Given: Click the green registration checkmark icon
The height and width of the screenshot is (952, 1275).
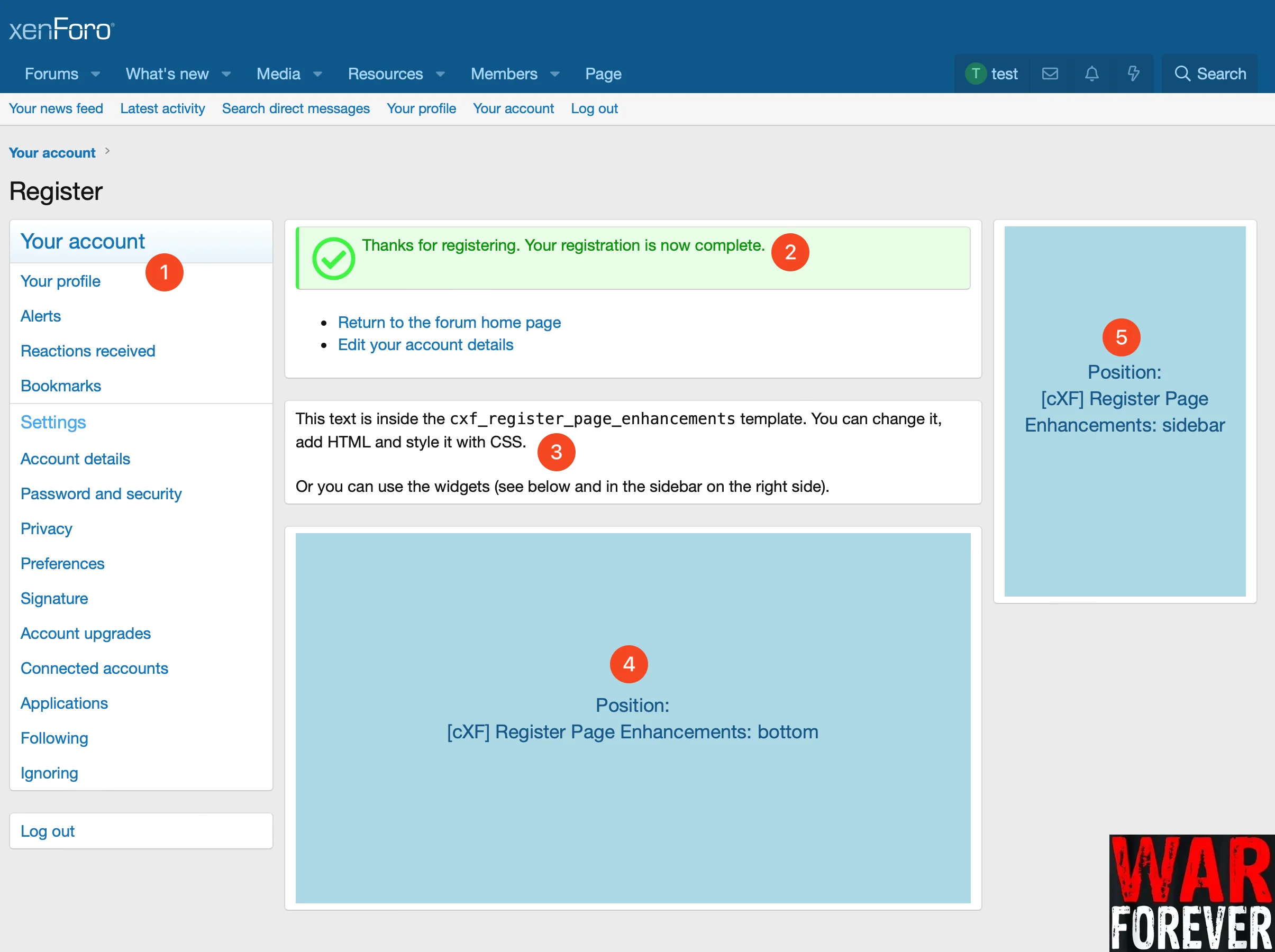Looking at the screenshot, I should point(333,258).
